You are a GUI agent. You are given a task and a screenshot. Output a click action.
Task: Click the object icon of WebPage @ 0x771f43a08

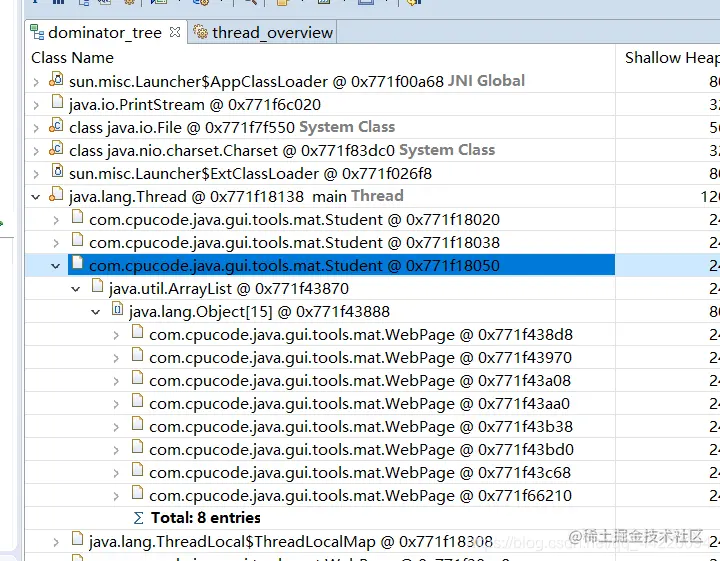click(137, 378)
